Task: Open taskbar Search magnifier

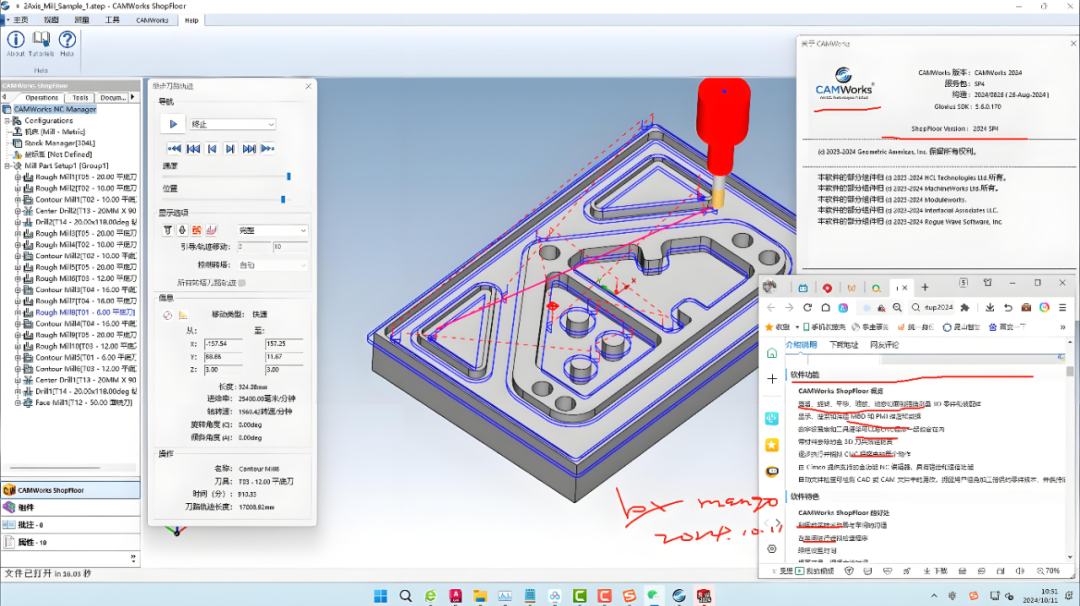Action: pos(406,596)
